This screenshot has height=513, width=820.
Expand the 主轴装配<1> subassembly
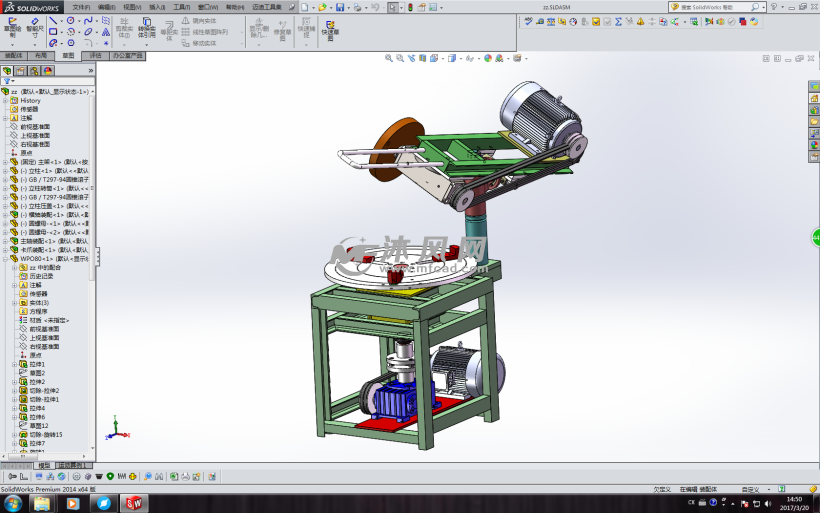tap(5, 241)
